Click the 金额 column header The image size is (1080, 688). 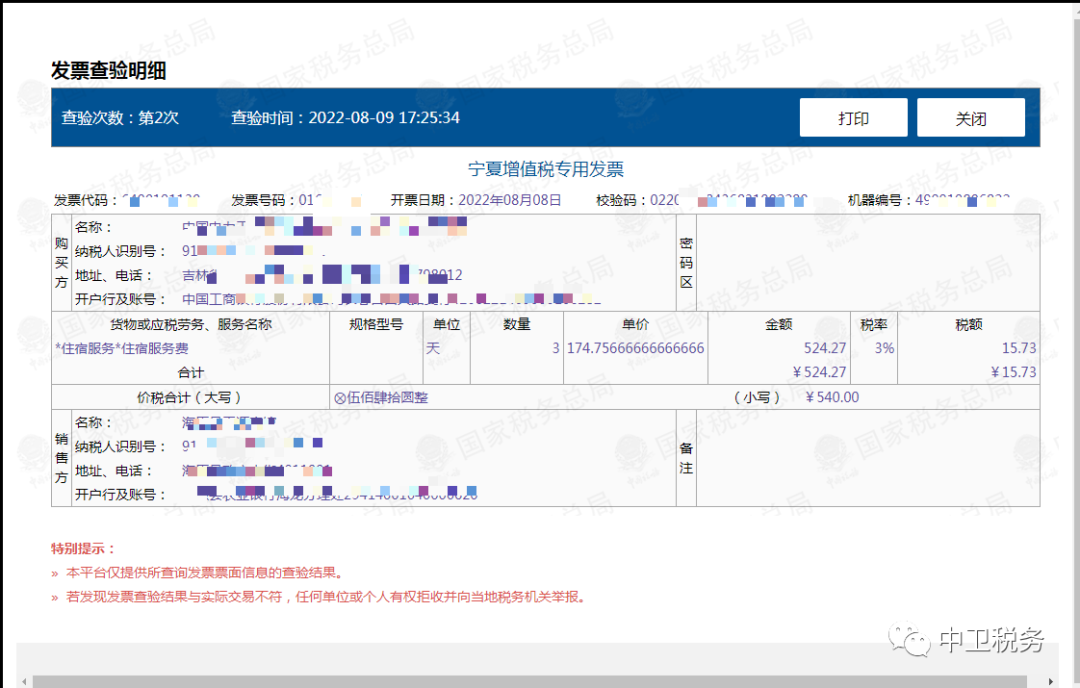(x=778, y=324)
